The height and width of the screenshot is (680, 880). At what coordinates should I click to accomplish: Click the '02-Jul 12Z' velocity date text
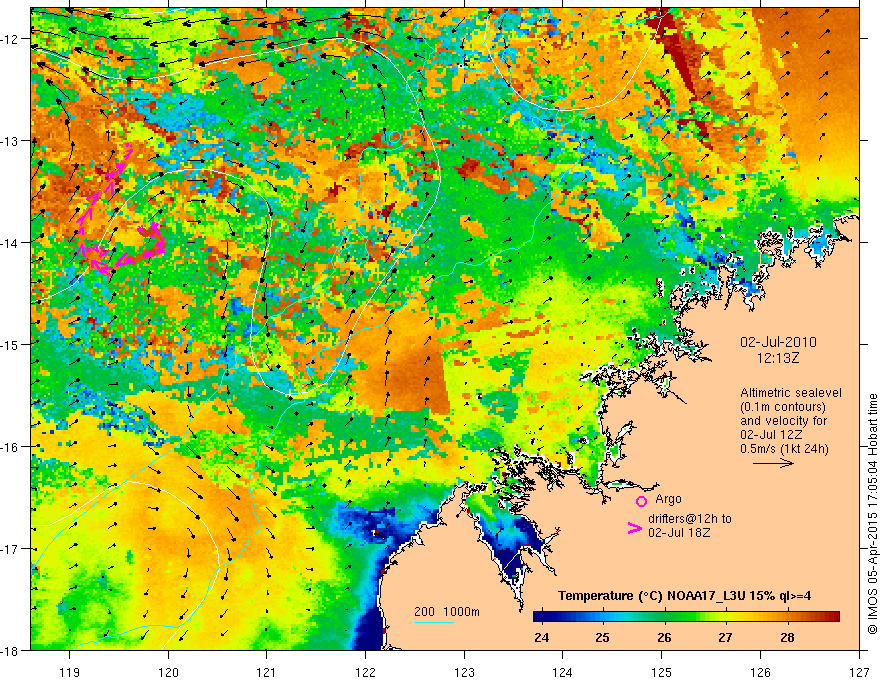point(771,435)
